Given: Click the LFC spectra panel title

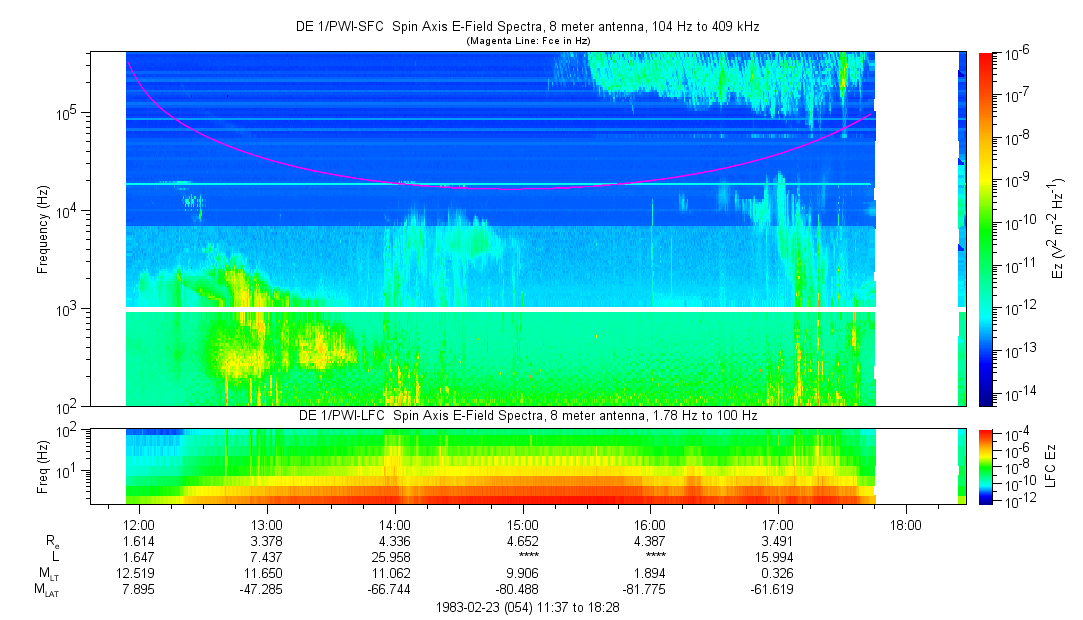Looking at the screenshot, I should click(x=528, y=416).
